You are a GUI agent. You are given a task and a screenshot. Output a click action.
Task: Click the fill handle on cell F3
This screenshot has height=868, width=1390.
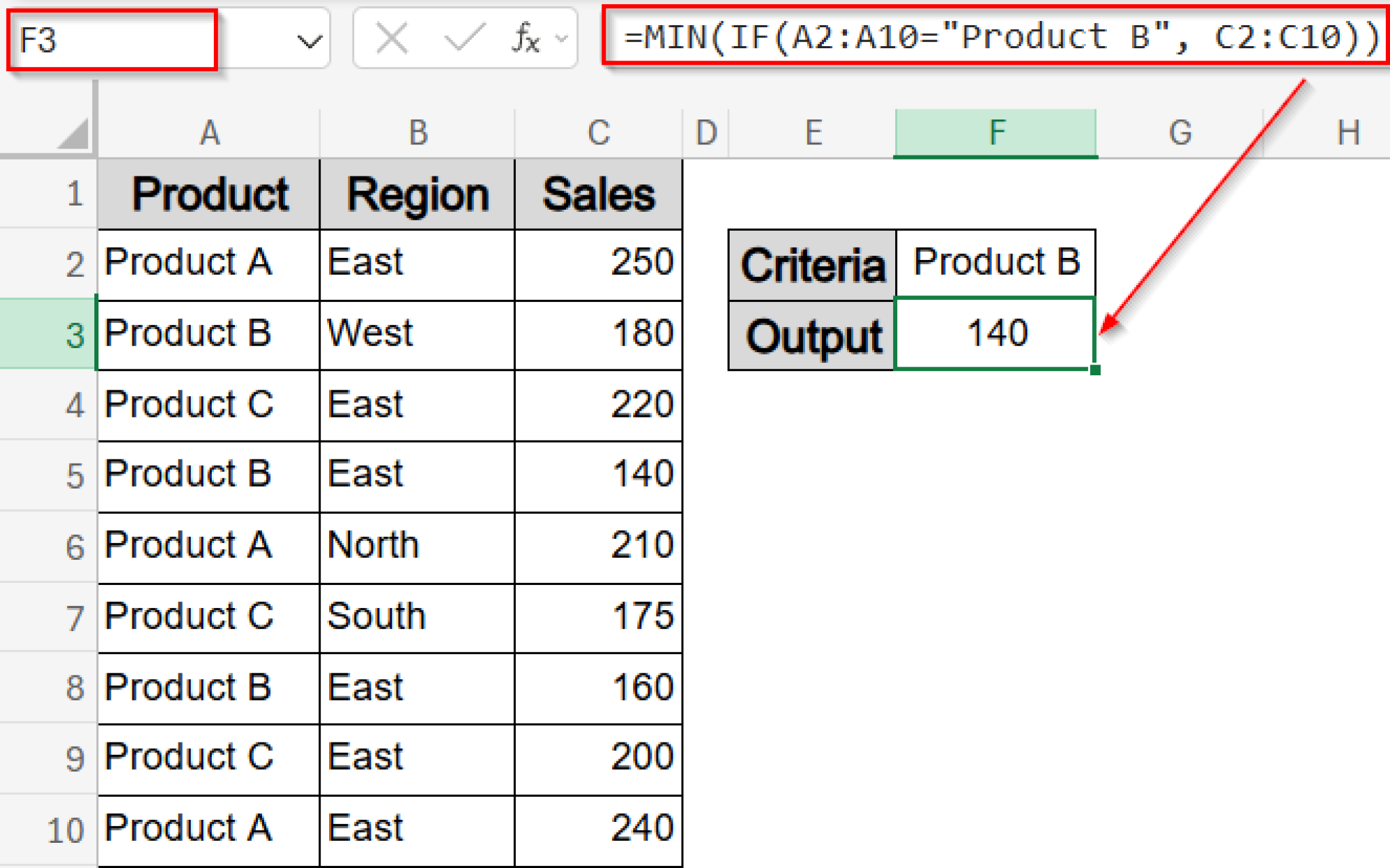pyautogui.click(x=1096, y=369)
